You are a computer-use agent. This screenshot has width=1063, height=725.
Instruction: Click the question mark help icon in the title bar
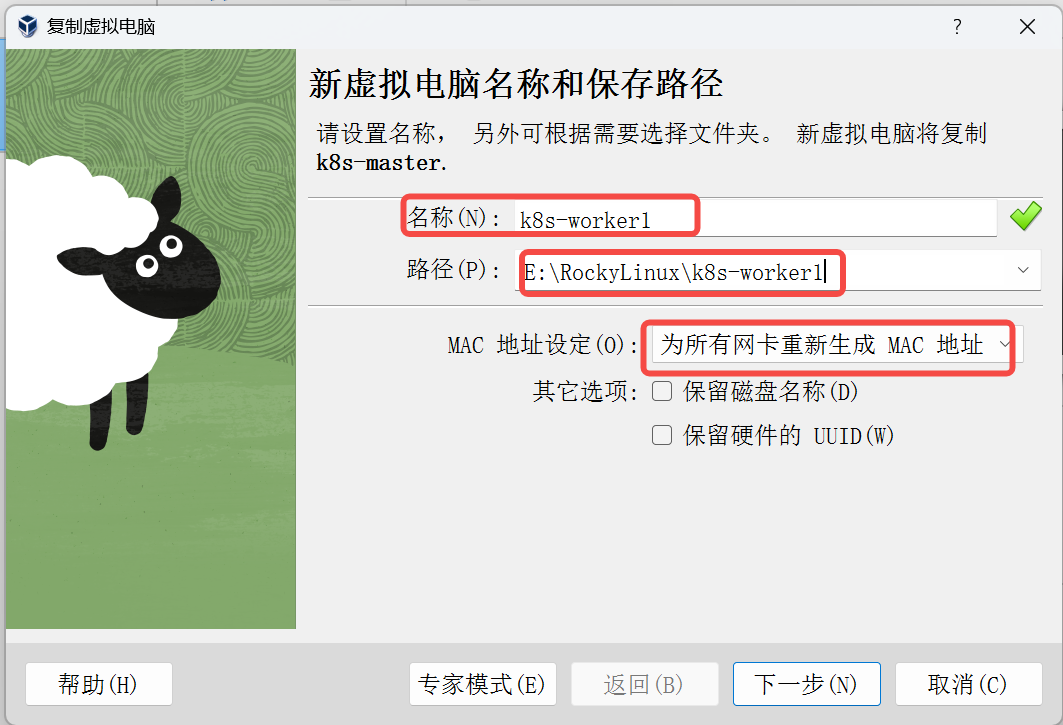click(957, 26)
